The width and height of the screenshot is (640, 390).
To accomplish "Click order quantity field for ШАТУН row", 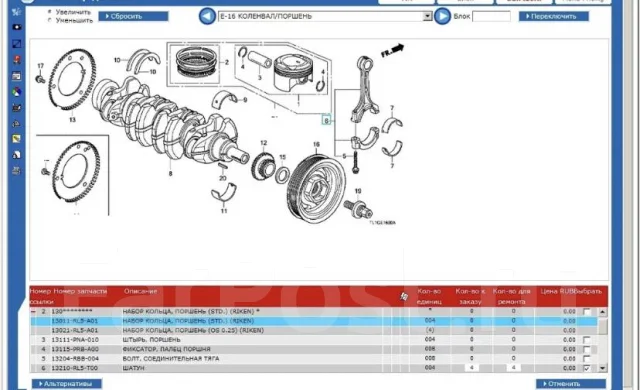I will click(471, 368).
